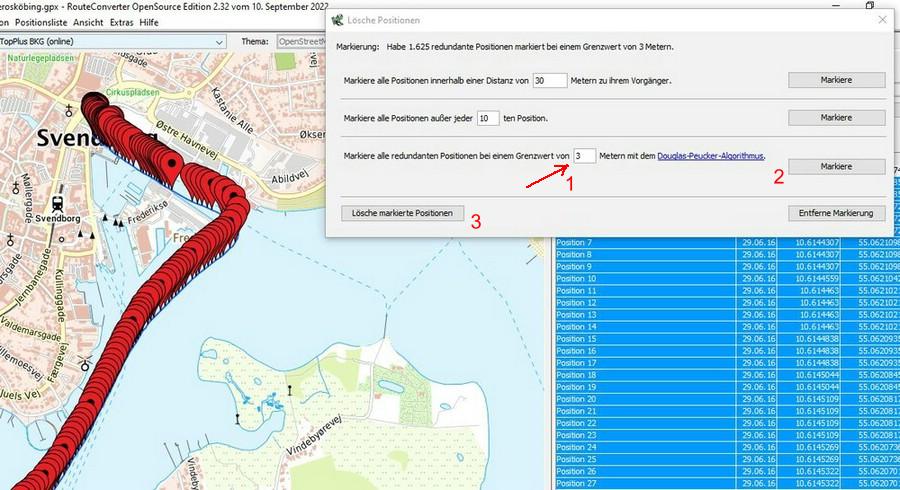Screen dimensions: 900x490
Task: Click Lösche markierte Positionen button
Action: coord(402,213)
